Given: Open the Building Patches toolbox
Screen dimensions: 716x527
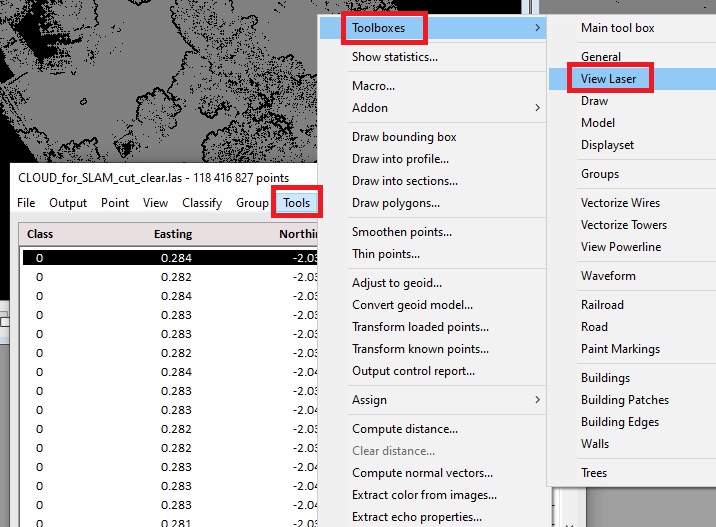Looking at the screenshot, I should click(625, 400).
